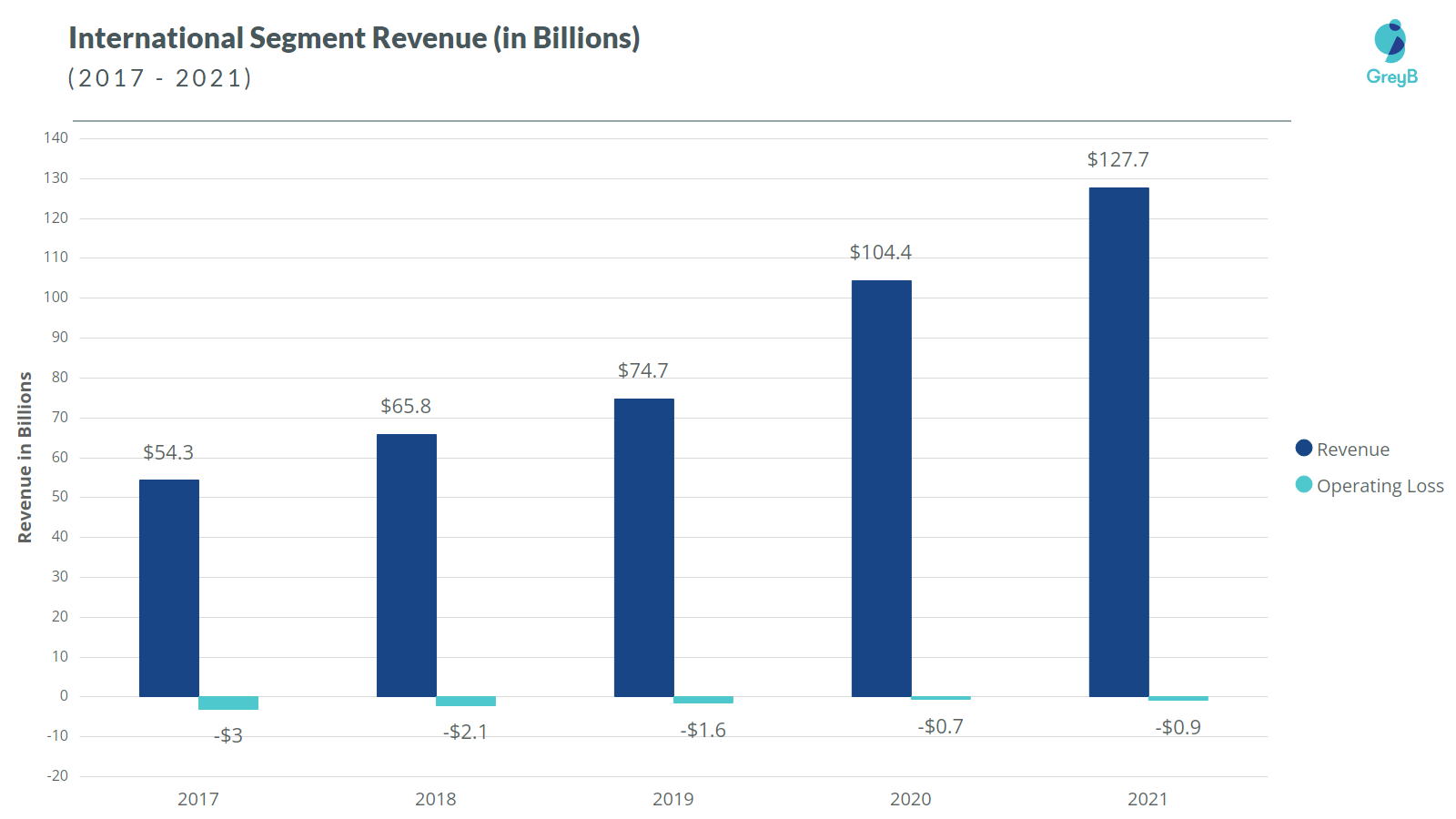Expand details on the $127.7 data label

(x=1118, y=159)
